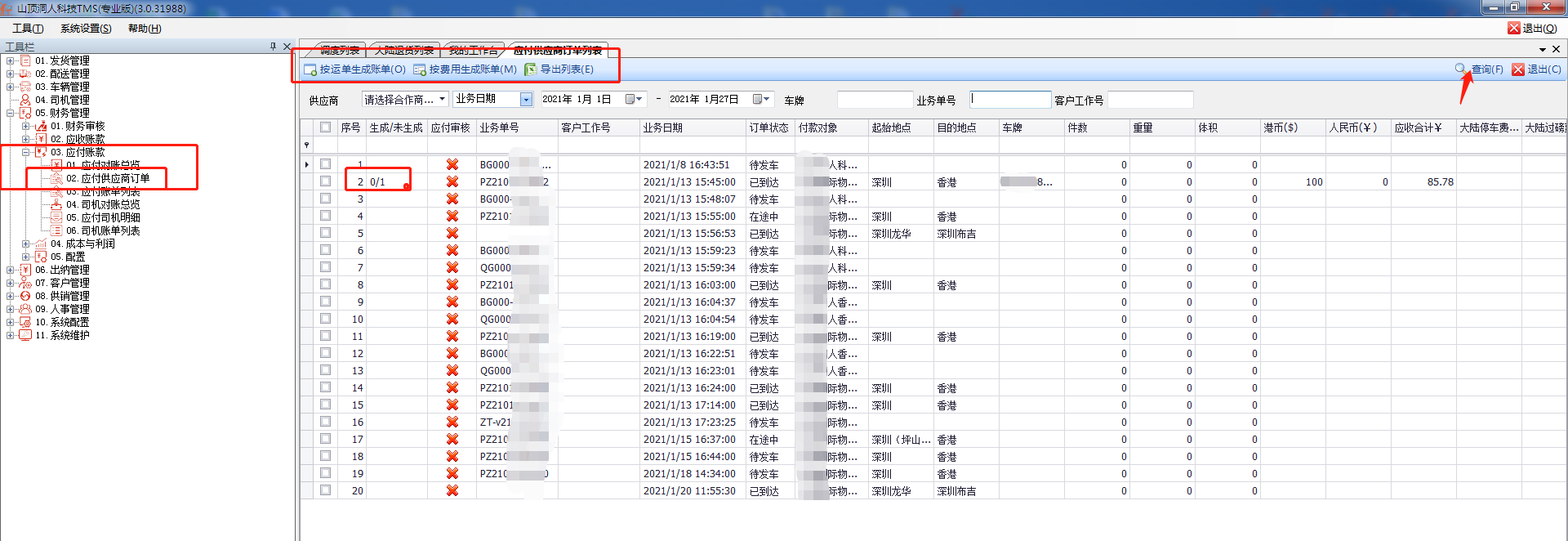
Task: Click the 退出(Q) button at top right
Action: click(1532, 29)
